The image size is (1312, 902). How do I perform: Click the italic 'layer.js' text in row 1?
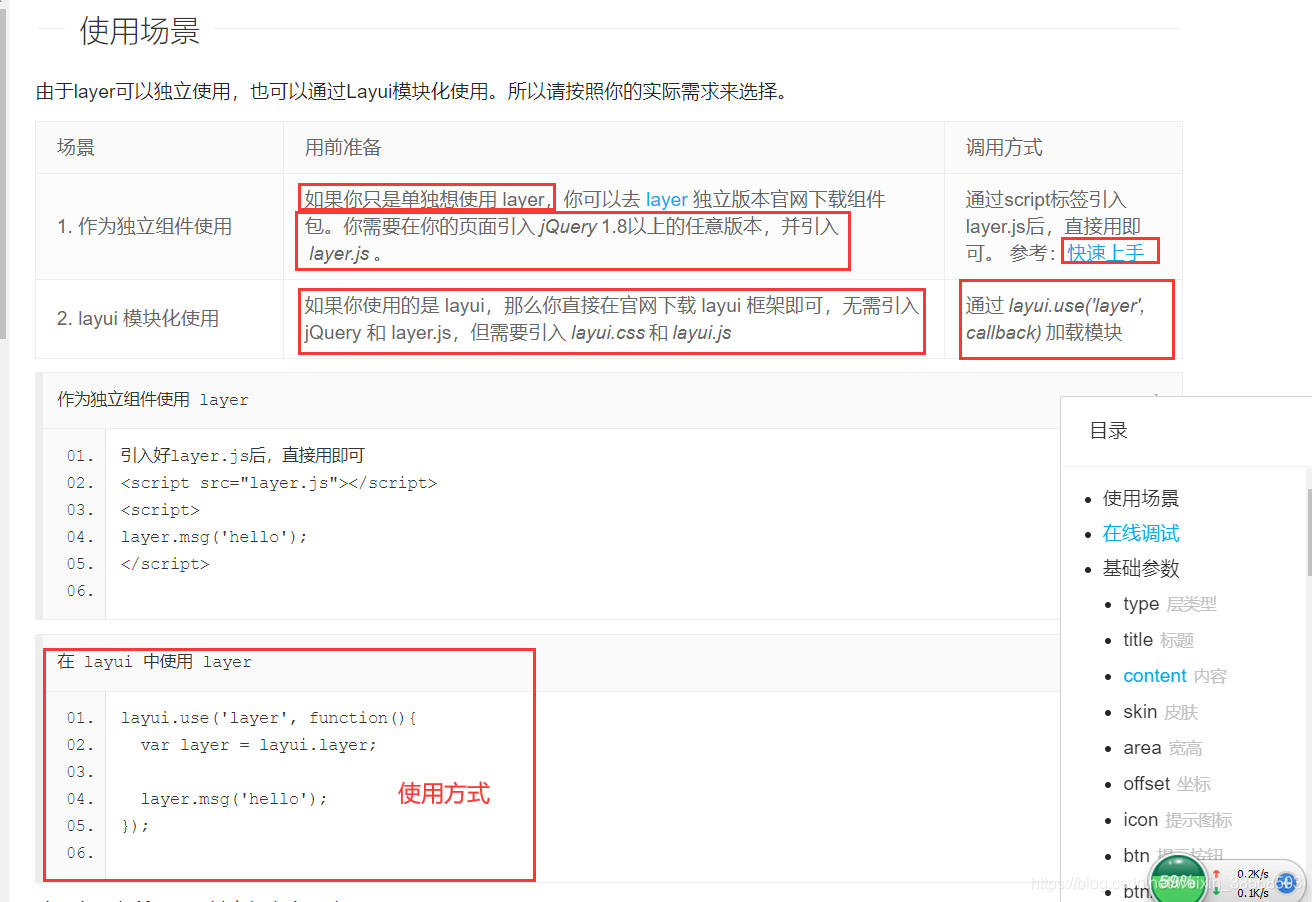click(339, 254)
